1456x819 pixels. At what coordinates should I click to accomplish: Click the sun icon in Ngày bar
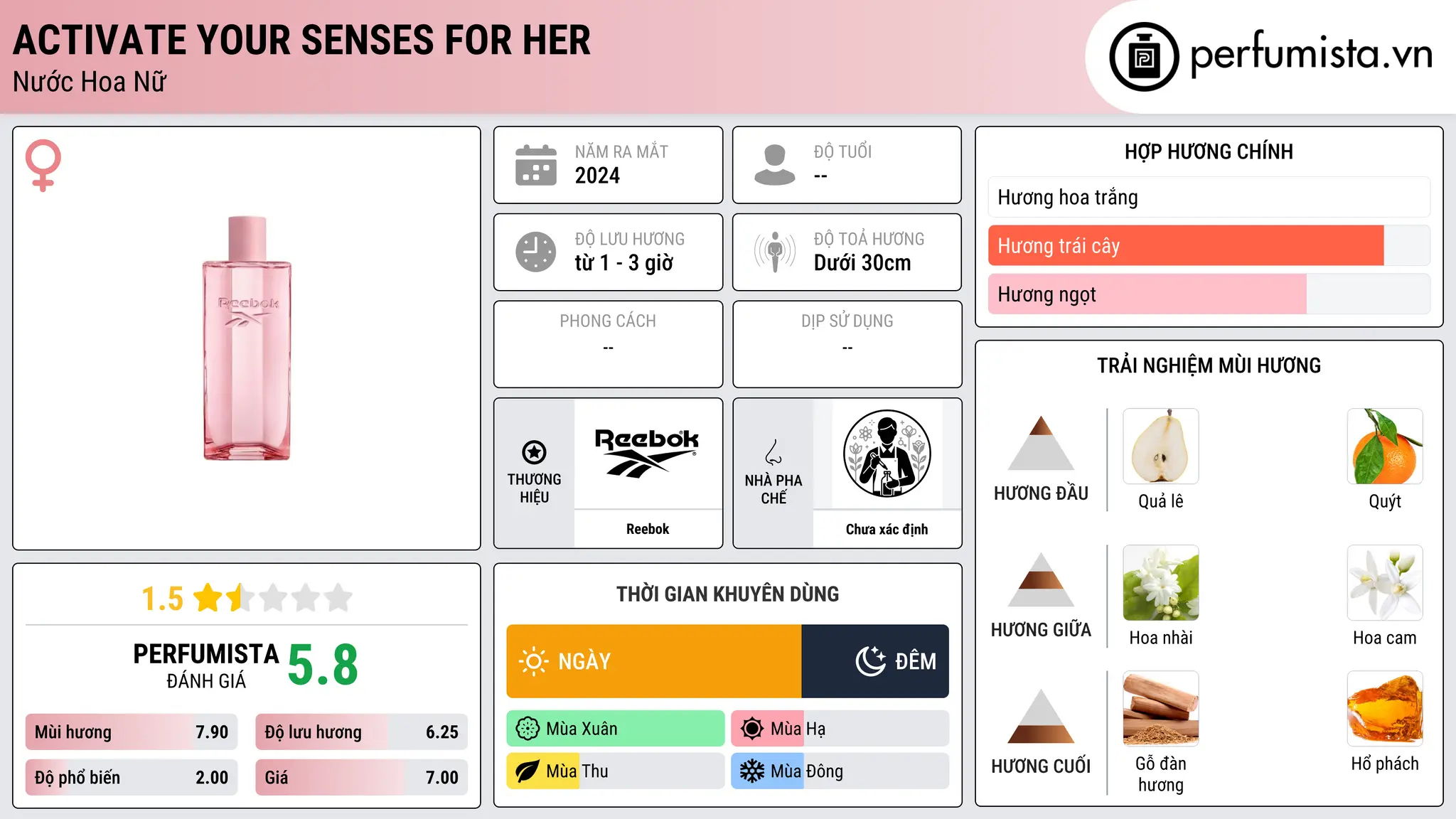coord(533,661)
